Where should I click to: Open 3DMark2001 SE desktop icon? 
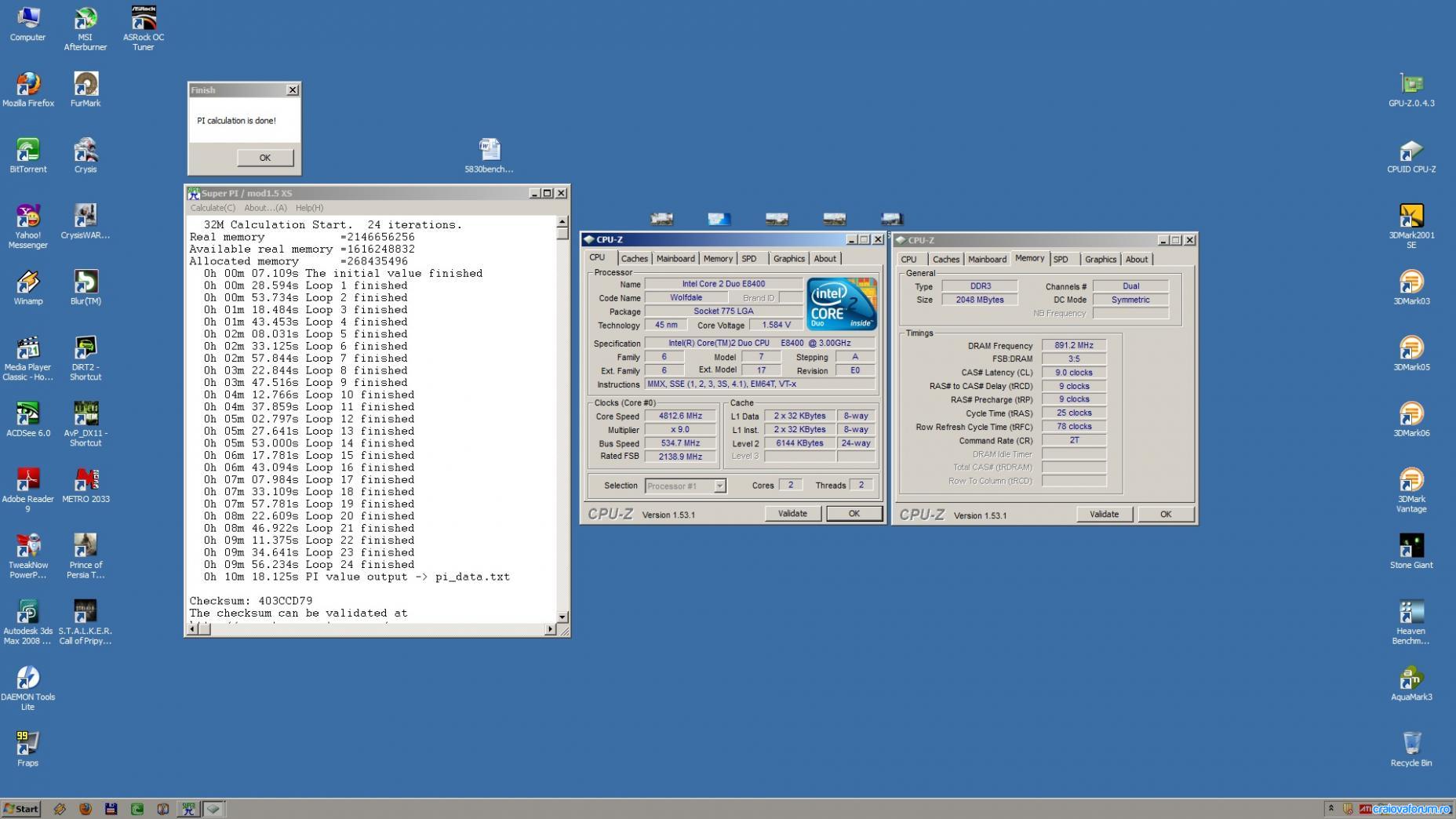(x=1411, y=226)
